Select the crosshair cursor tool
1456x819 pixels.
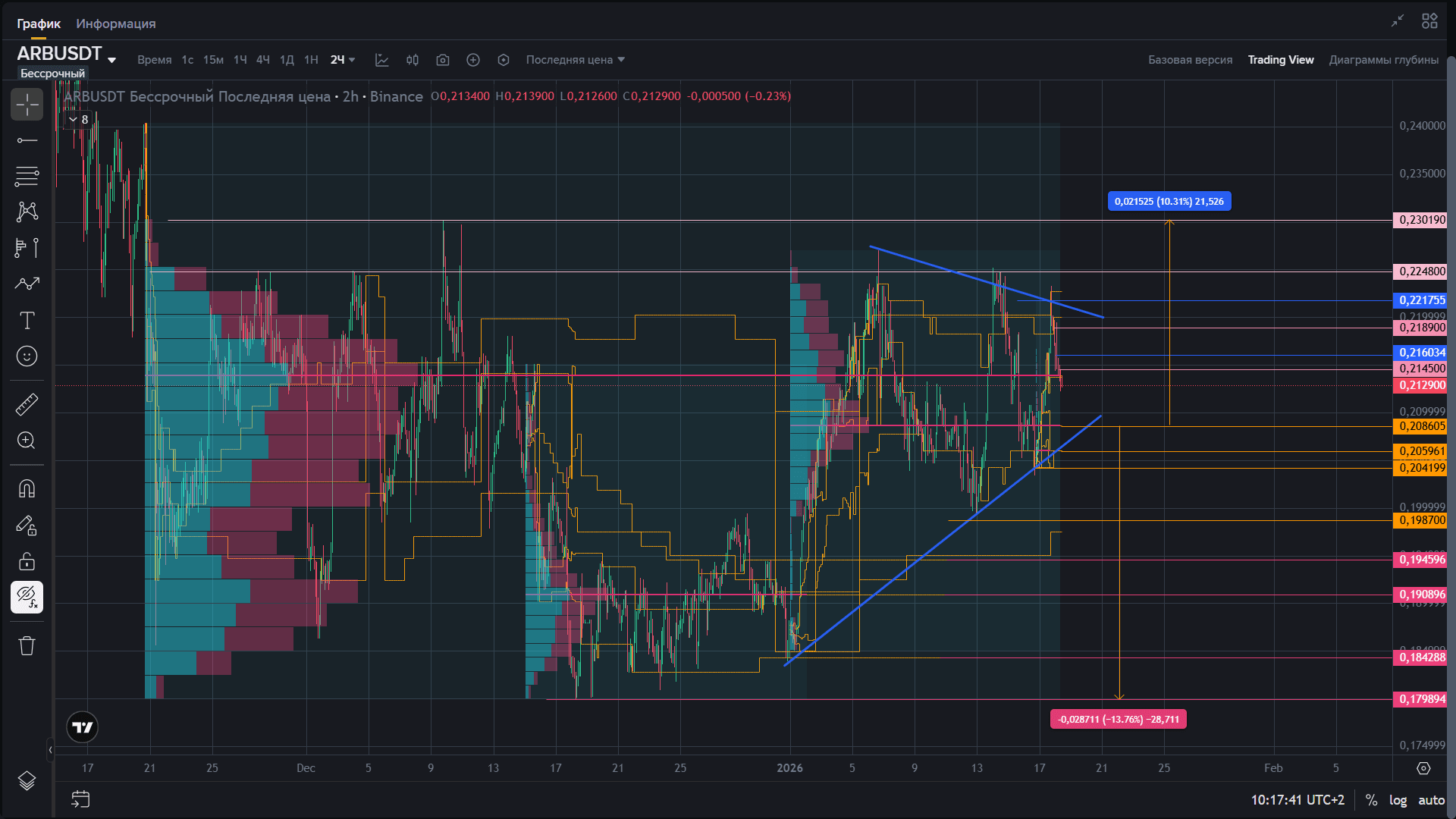pos(27,105)
